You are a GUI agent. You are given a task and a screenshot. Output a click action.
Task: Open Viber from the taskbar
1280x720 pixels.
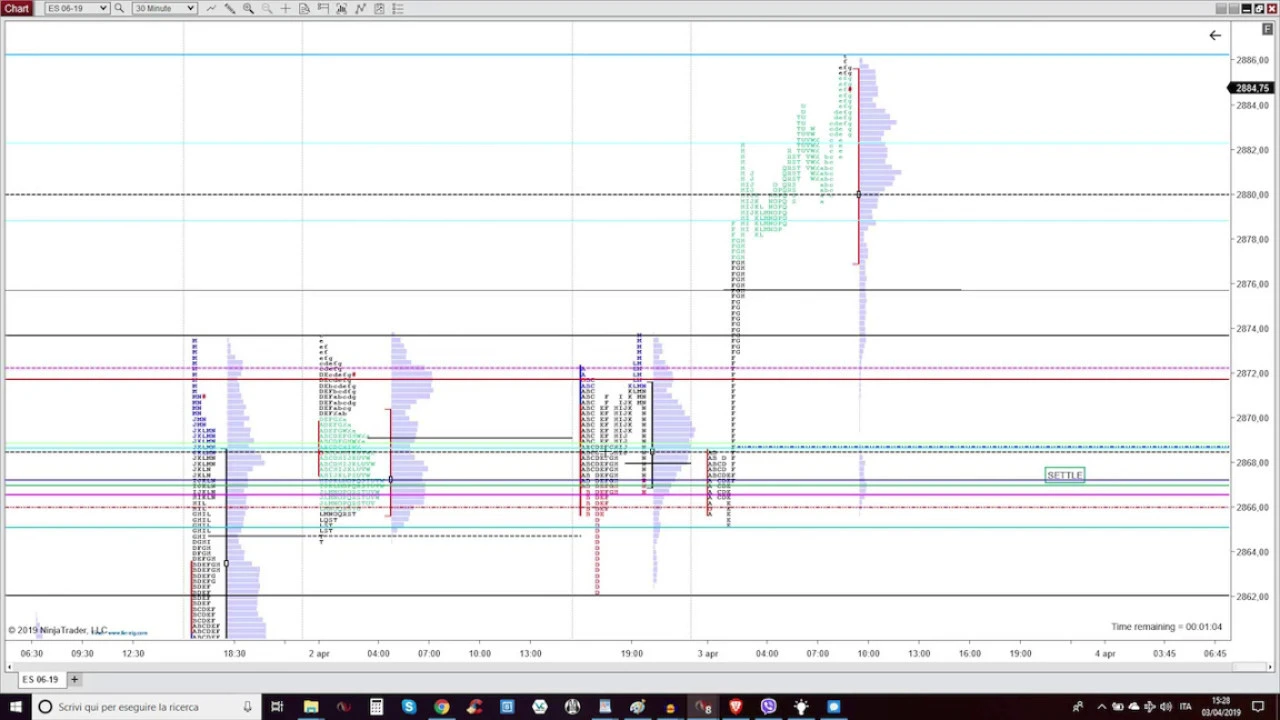(x=768, y=707)
